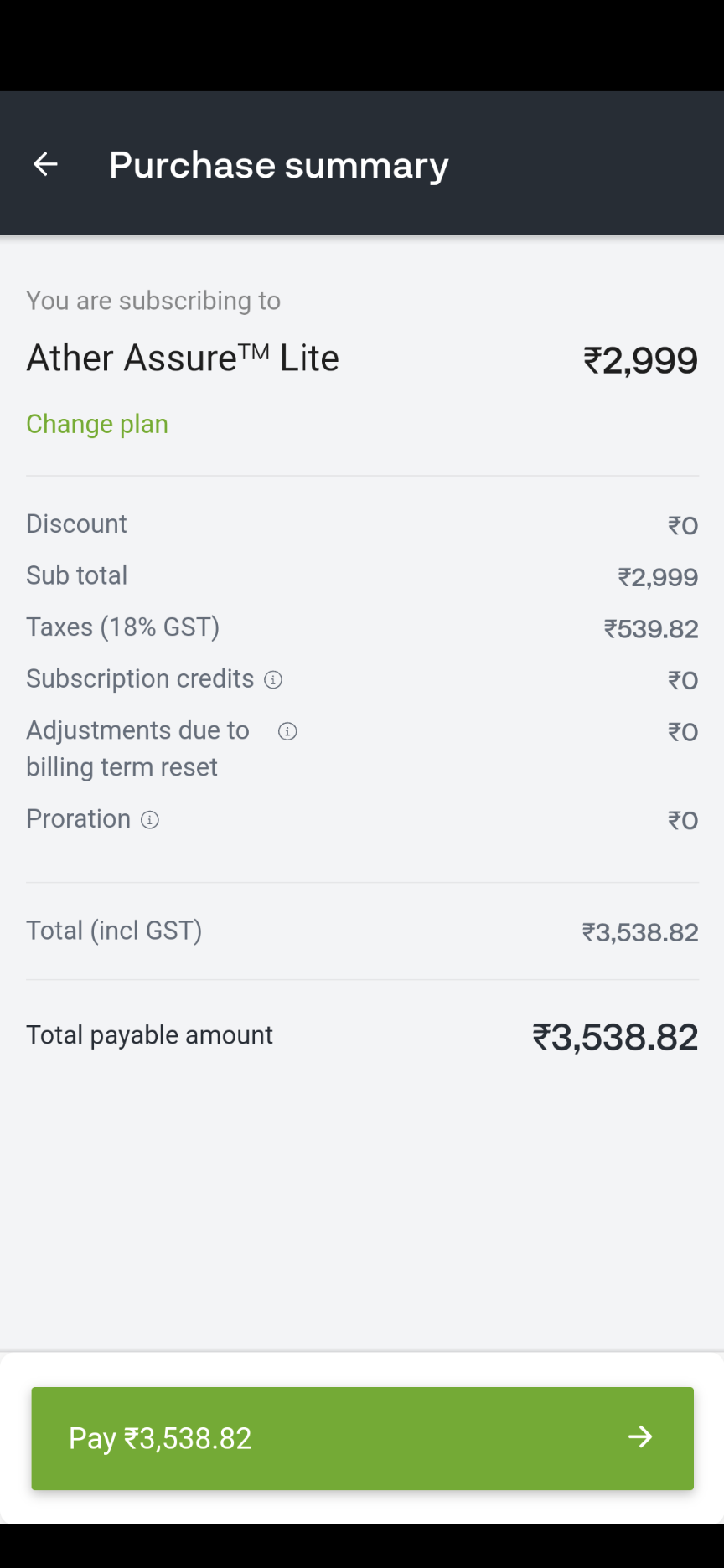Tap Total (incl GST) label

[x=114, y=931]
